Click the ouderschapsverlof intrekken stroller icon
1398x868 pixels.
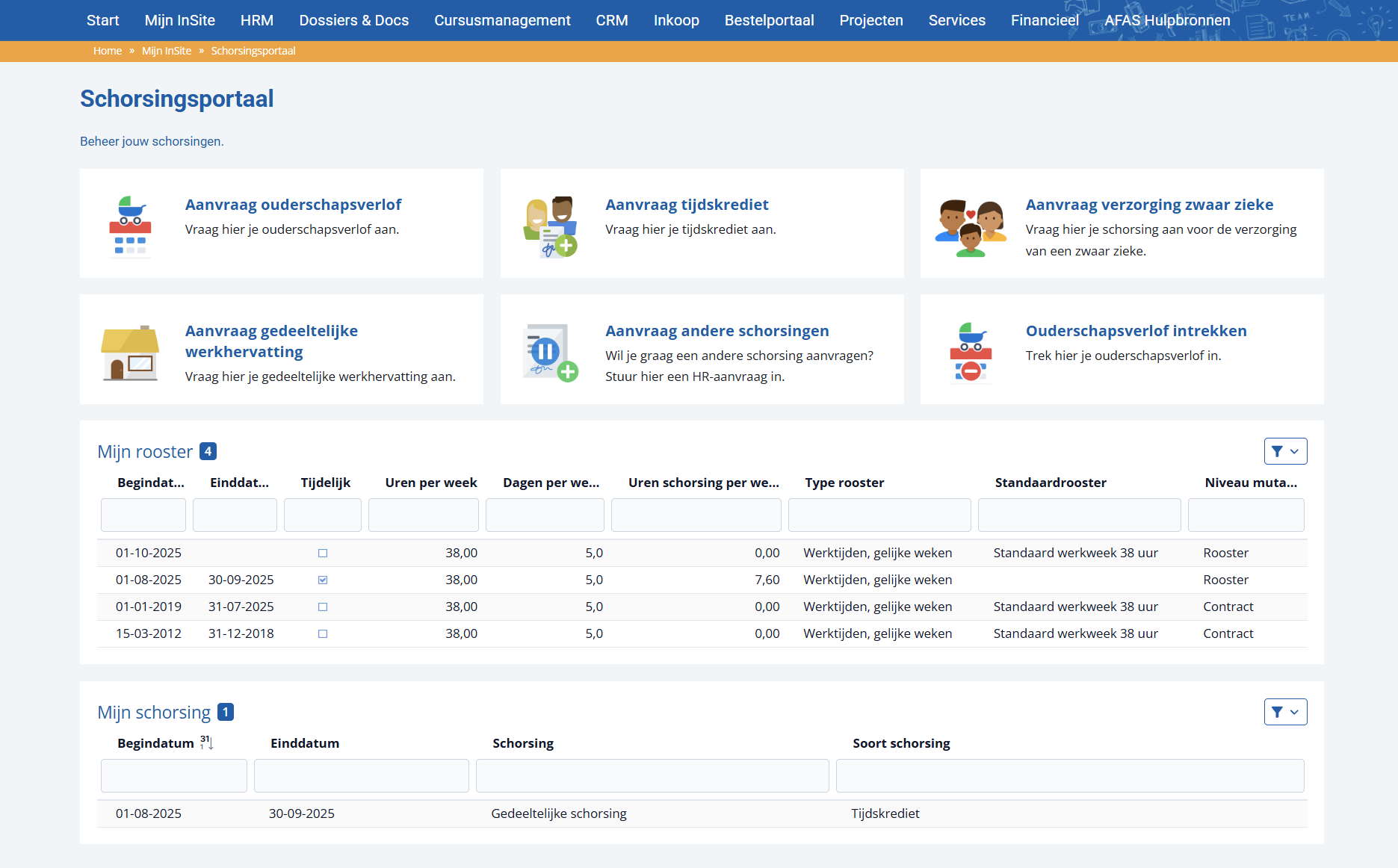(x=971, y=353)
